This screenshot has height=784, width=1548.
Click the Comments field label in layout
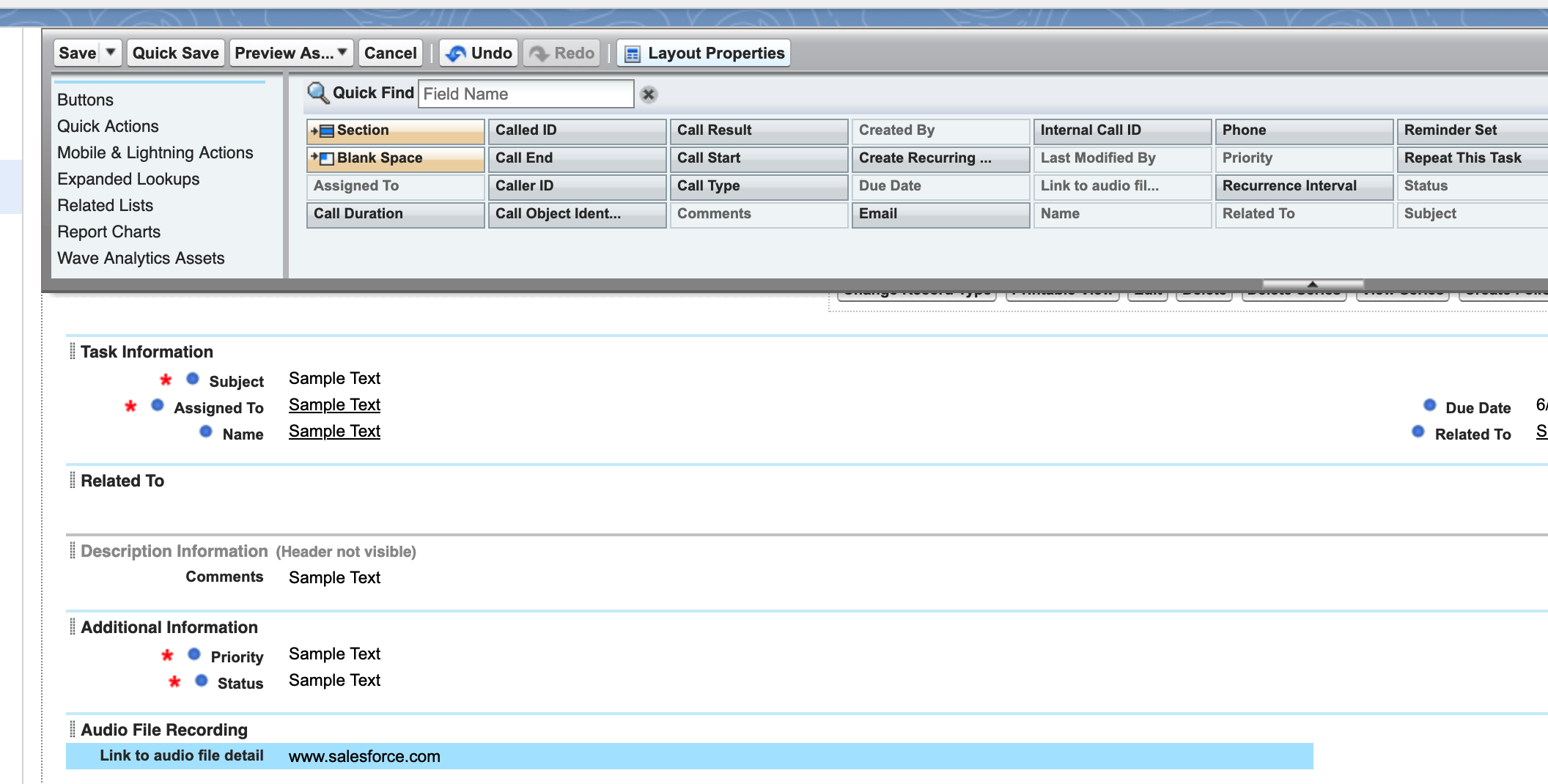coord(224,577)
